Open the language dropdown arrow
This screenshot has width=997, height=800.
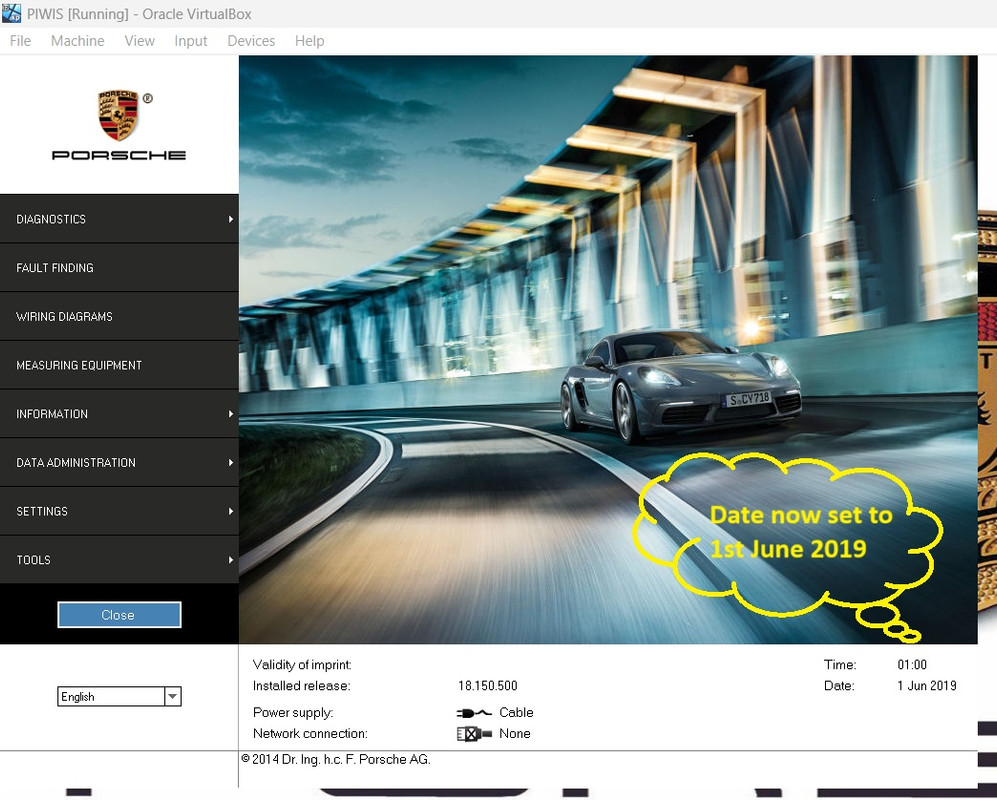[x=172, y=696]
